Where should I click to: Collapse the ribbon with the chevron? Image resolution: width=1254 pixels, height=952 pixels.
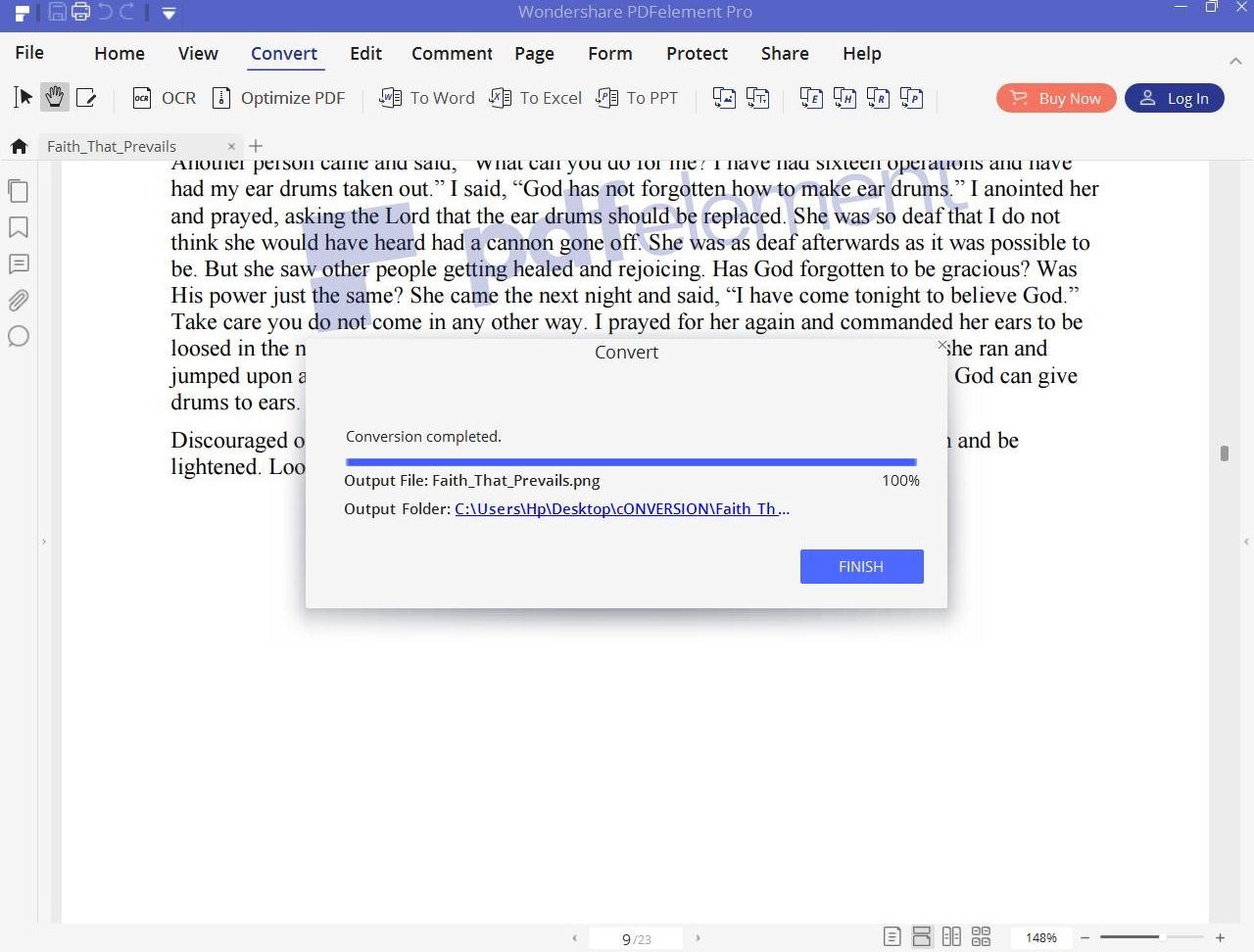point(1235,61)
